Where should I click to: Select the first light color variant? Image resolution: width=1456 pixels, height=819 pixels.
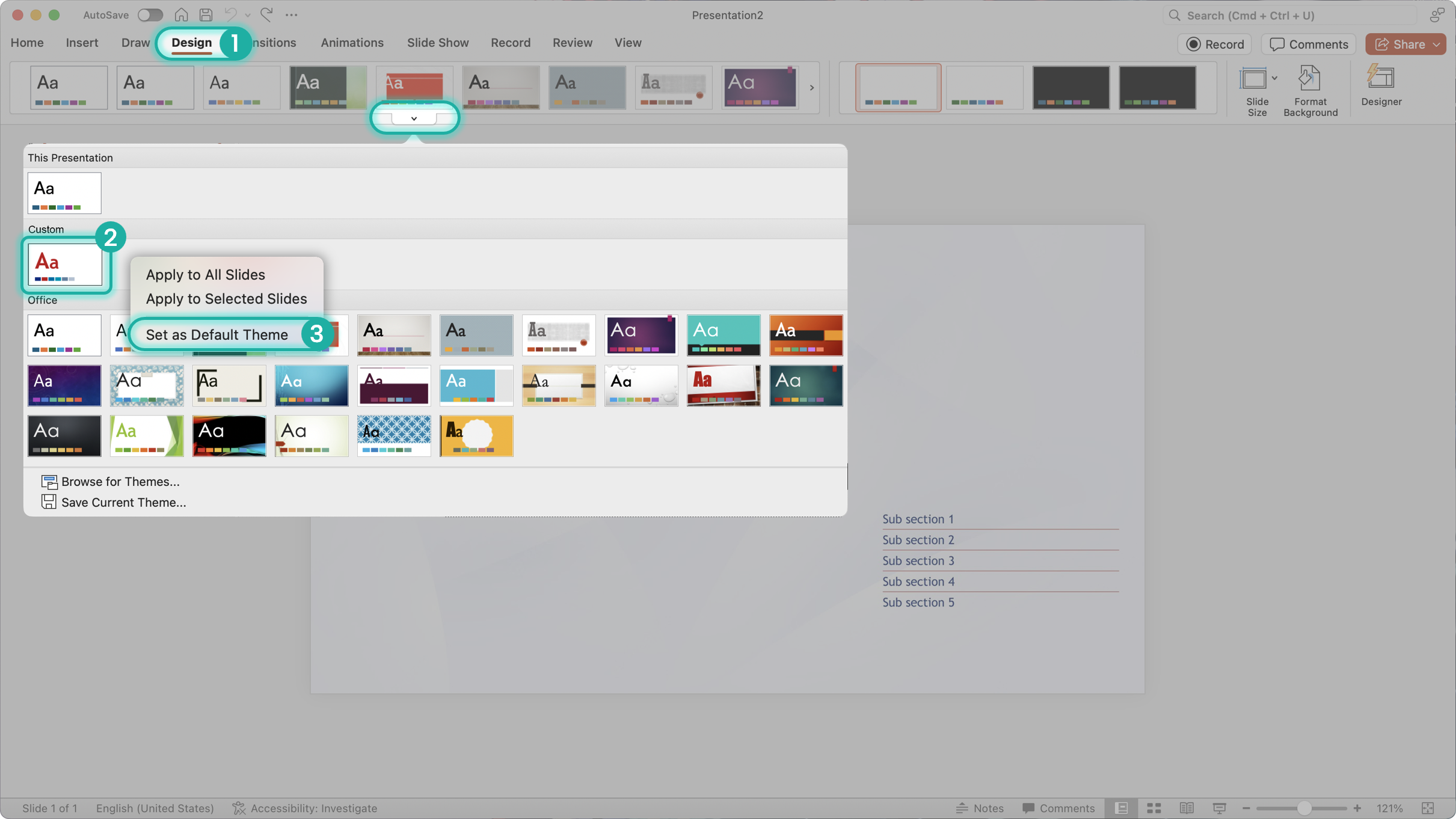point(898,88)
